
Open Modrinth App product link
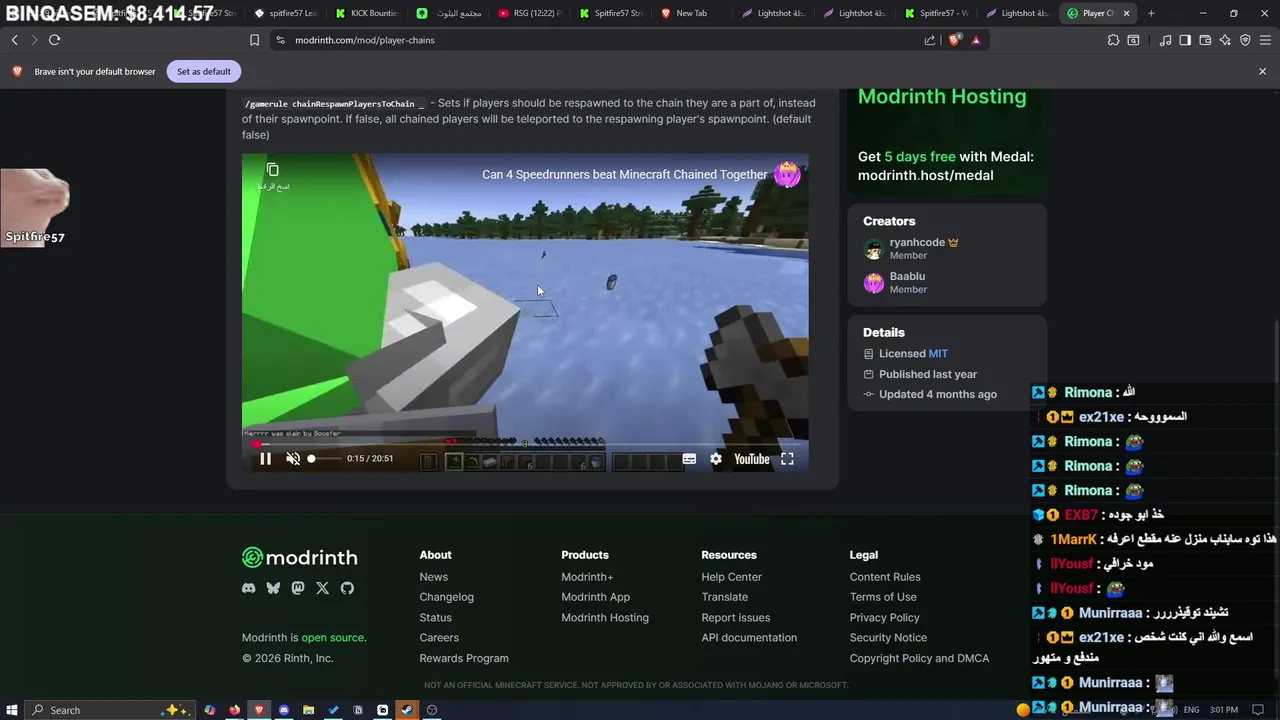coord(595,597)
